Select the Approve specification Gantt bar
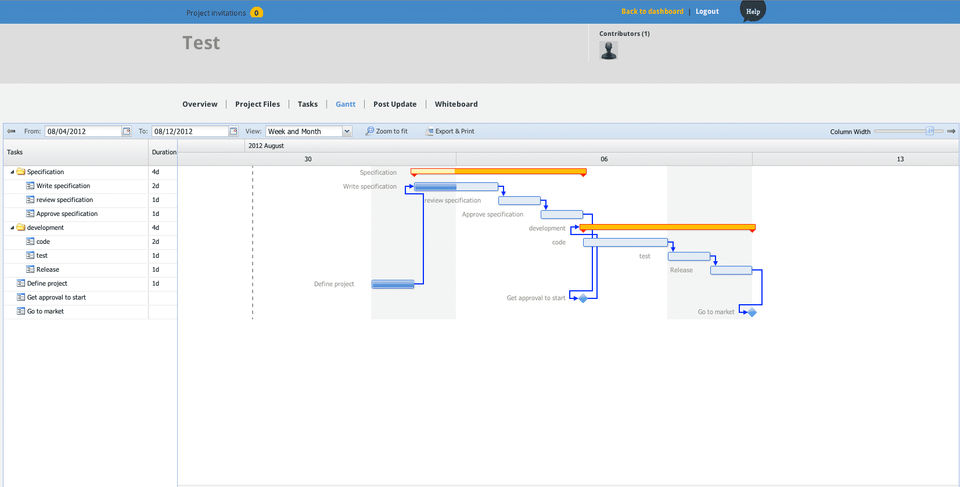960x487 pixels. 561,214
